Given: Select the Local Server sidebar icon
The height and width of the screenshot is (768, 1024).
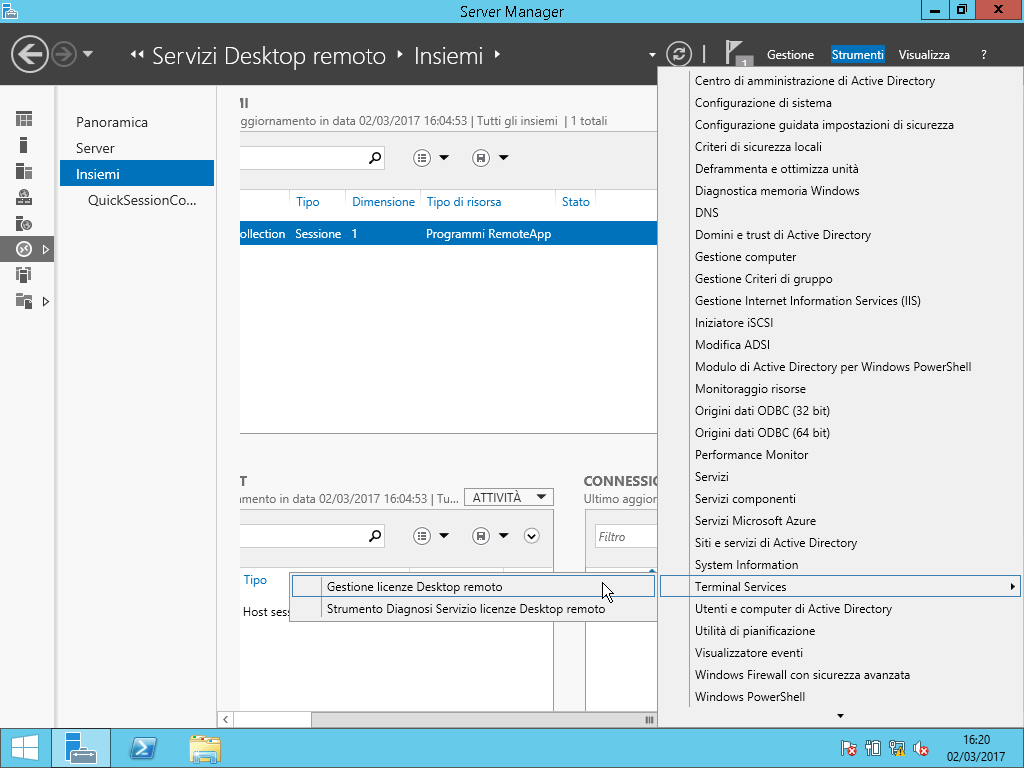Looking at the screenshot, I should coord(24,145).
